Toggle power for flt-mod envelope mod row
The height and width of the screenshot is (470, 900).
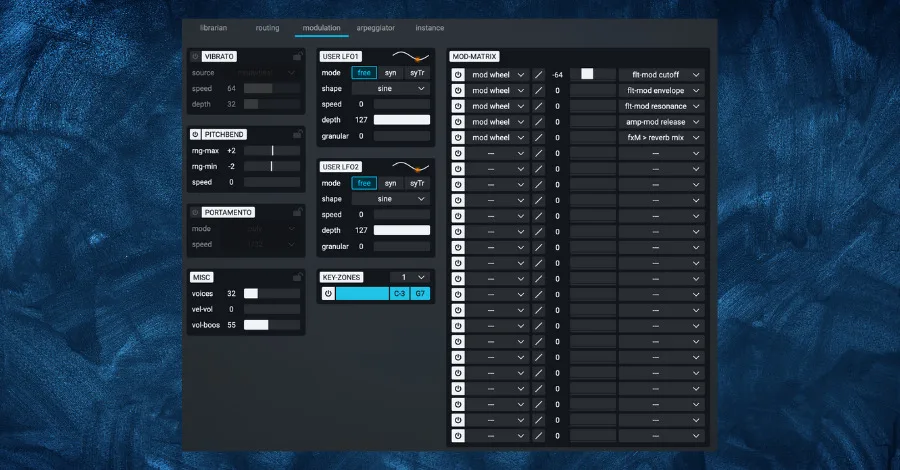(x=458, y=90)
